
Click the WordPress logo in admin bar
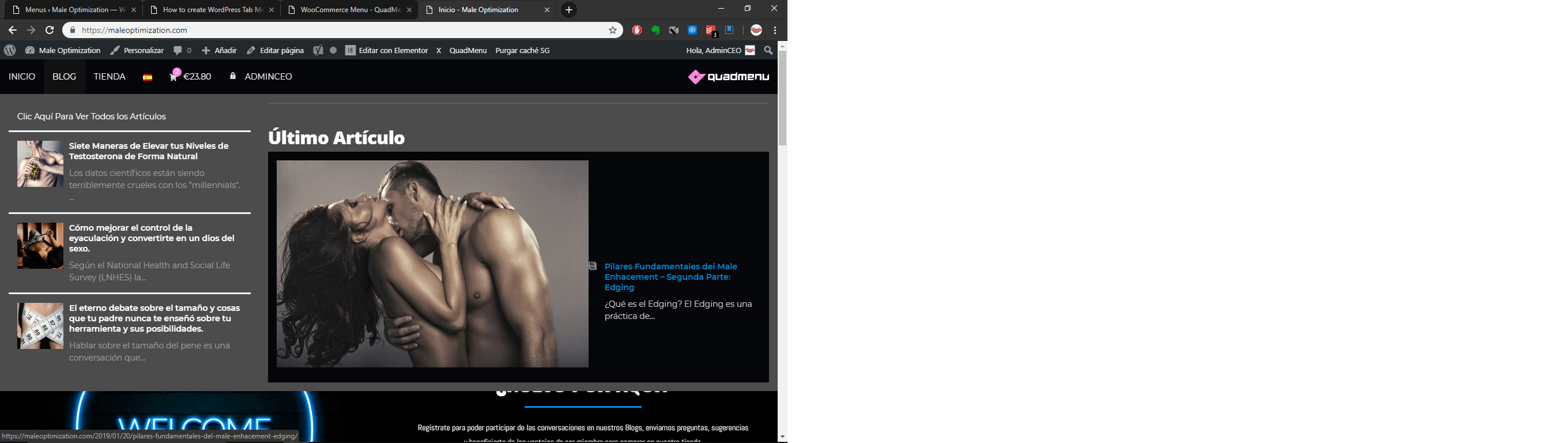click(10, 51)
